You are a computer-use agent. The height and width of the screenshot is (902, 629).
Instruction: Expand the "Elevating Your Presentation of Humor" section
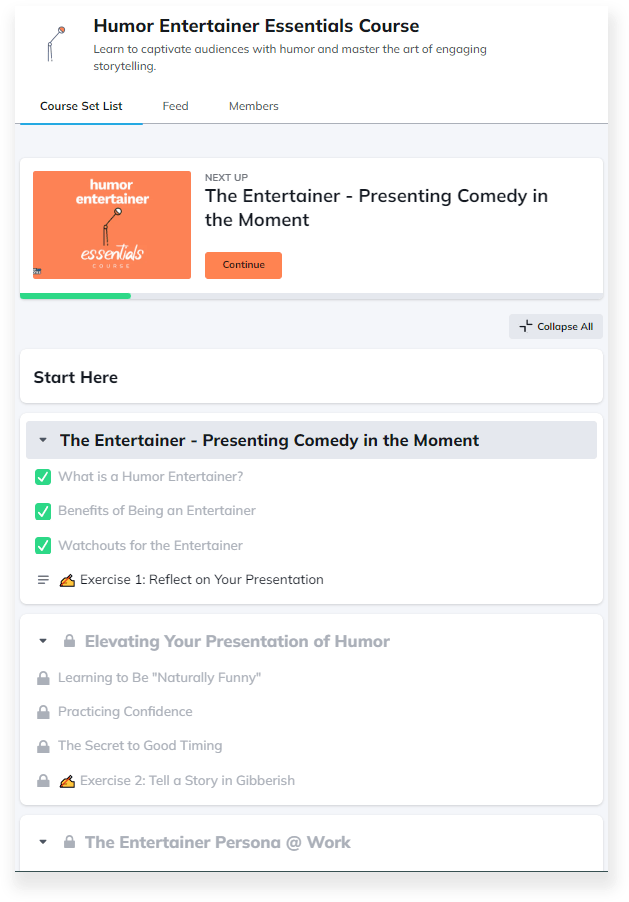coord(42,640)
